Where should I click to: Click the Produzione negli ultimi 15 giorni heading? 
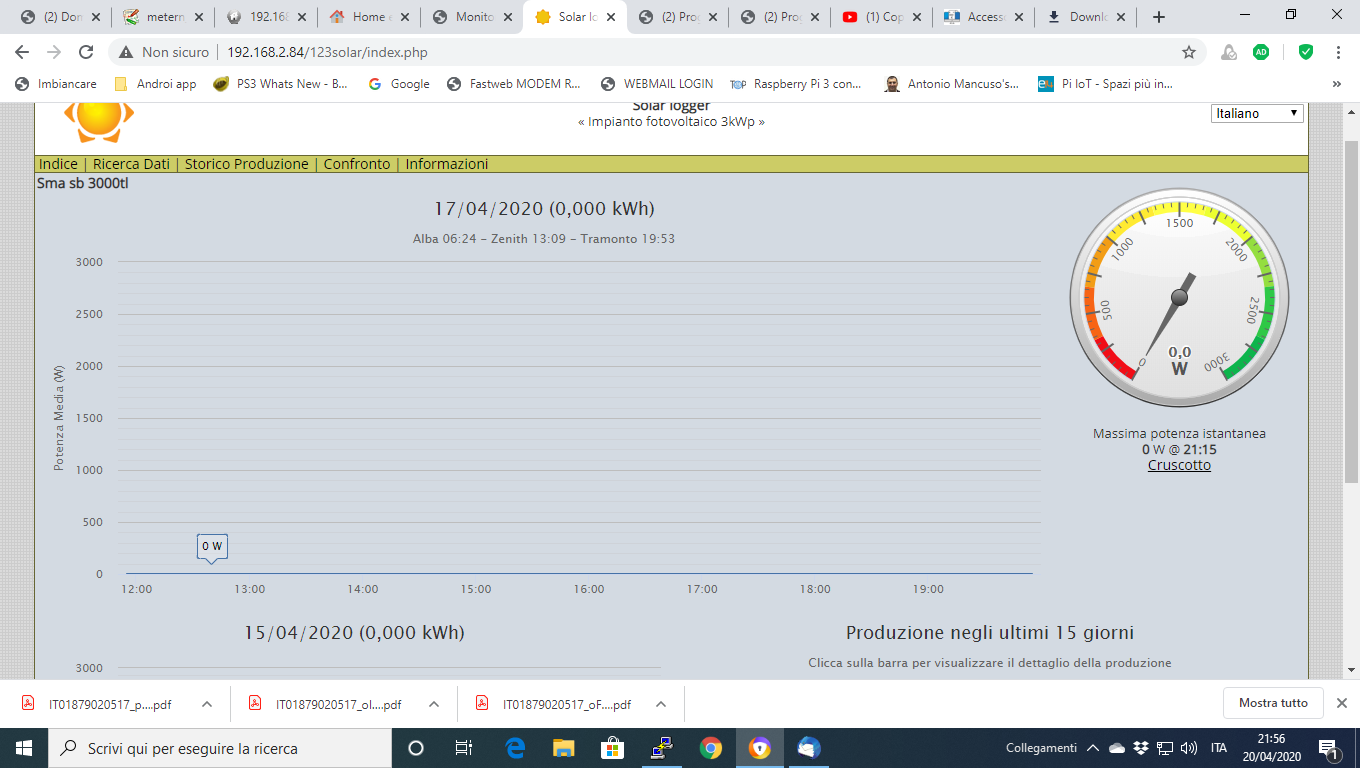(x=990, y=633)
